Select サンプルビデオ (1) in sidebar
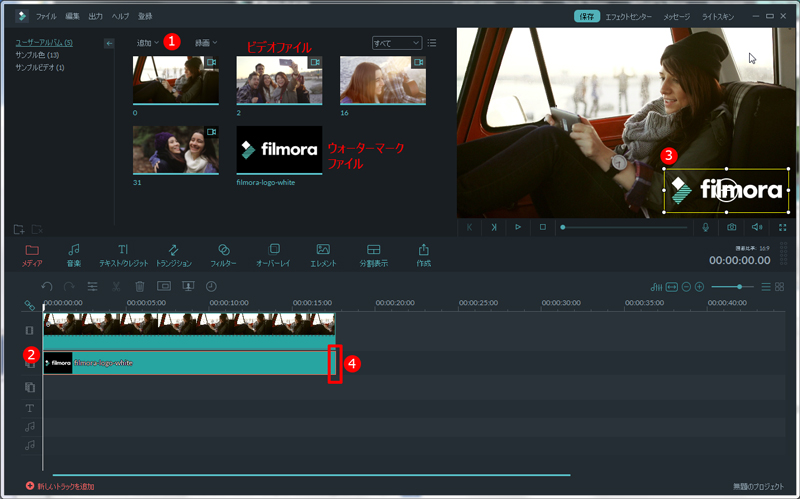The image size is (800, 499). click(x=40, y=67)
